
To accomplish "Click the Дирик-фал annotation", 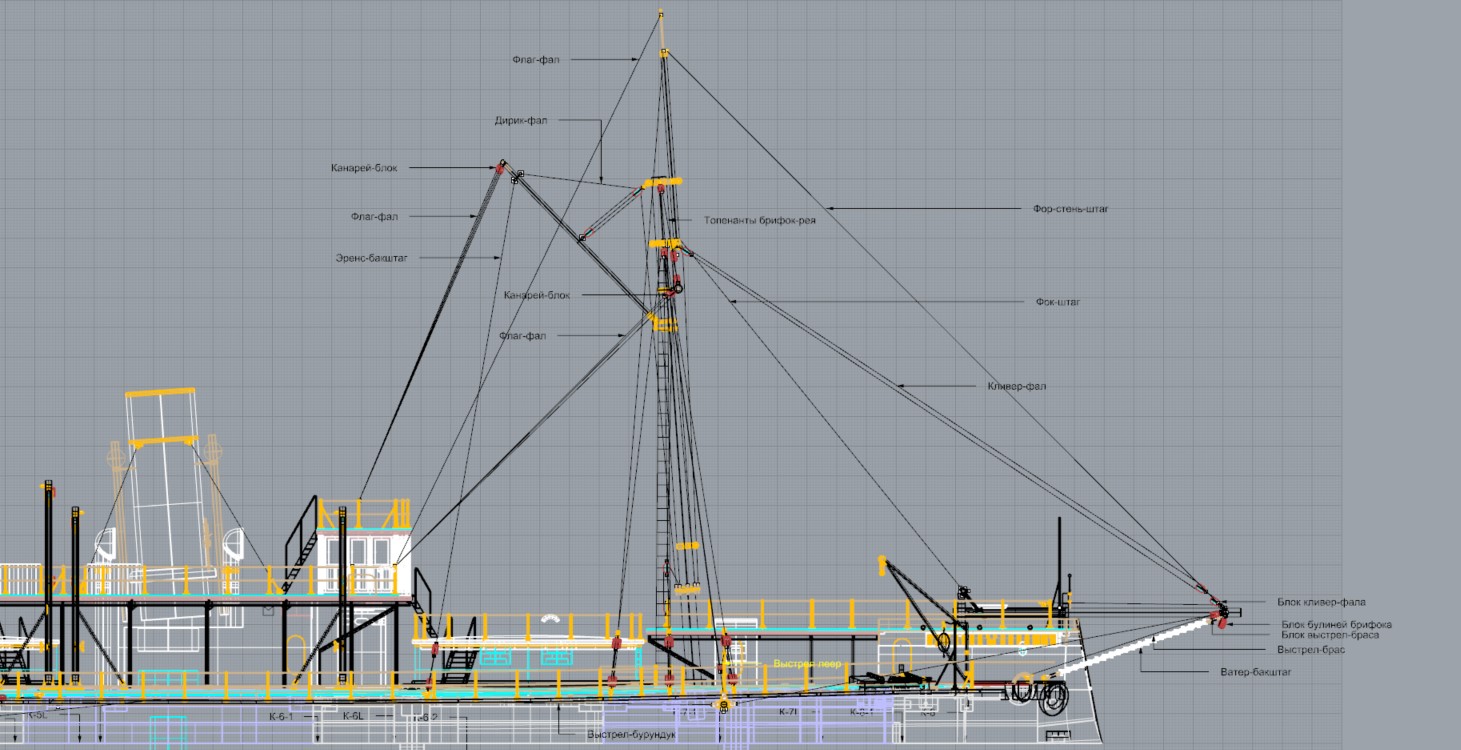I will tap(520, 120).
